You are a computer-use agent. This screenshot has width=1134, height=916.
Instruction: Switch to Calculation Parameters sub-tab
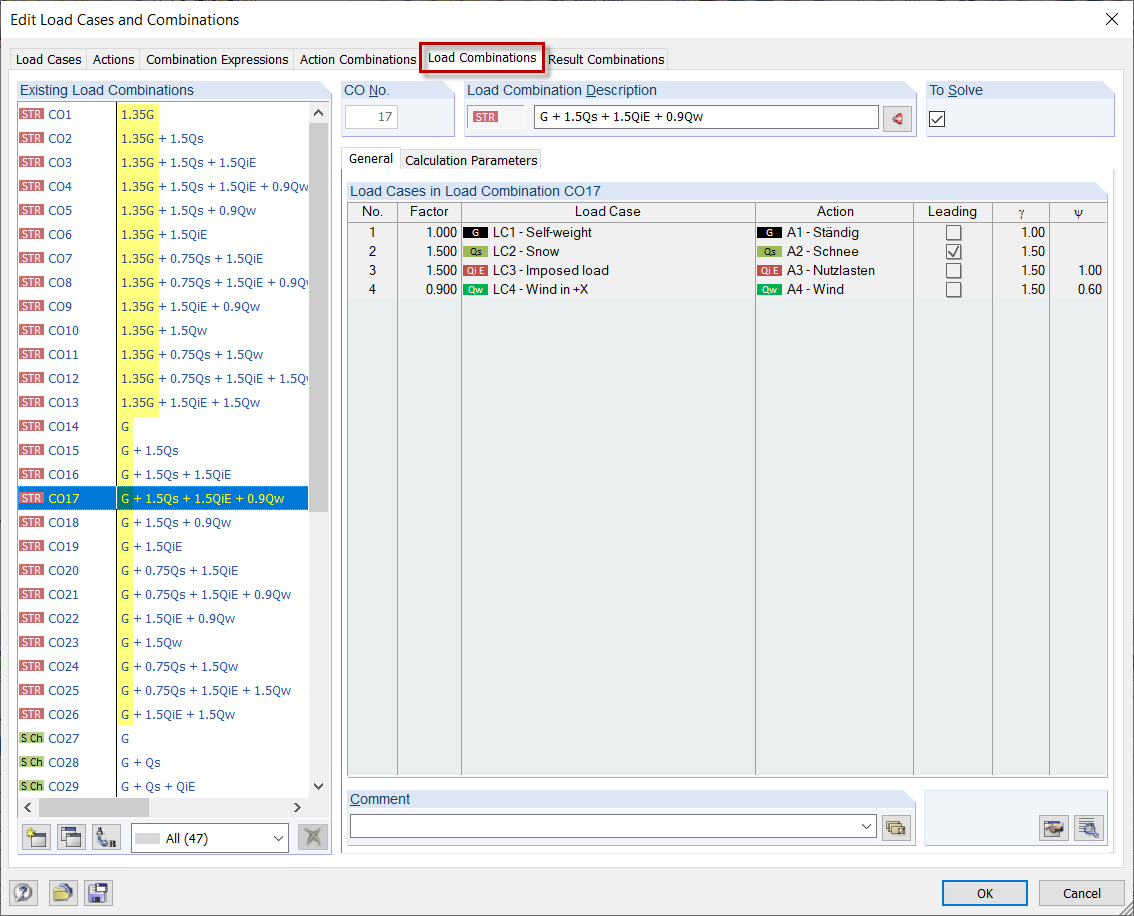(x=471, y=160)
